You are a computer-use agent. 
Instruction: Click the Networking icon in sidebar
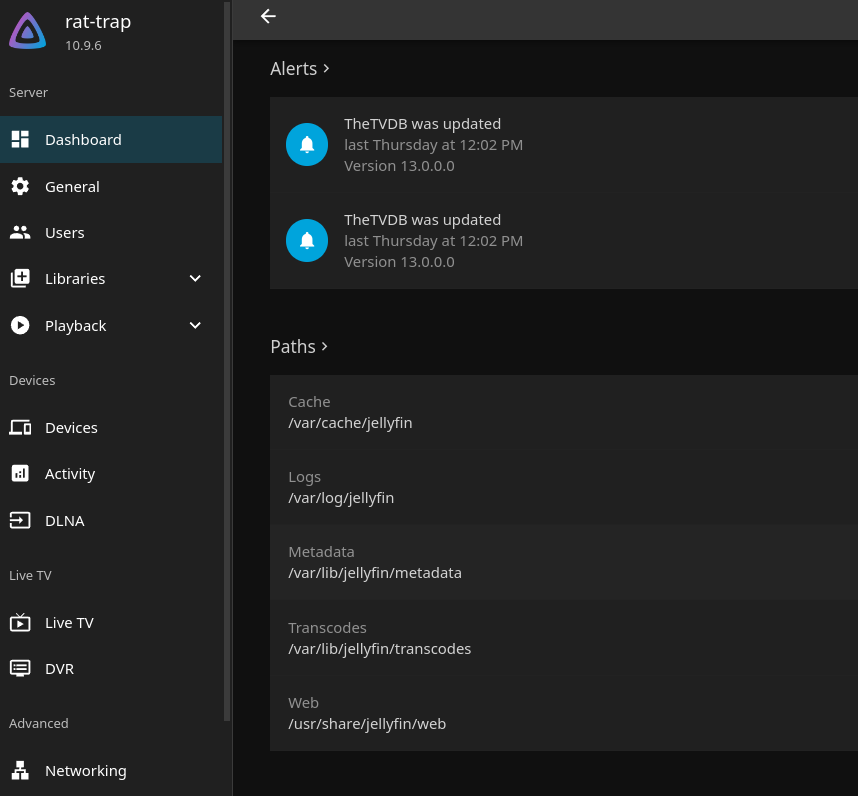point(20,770)
